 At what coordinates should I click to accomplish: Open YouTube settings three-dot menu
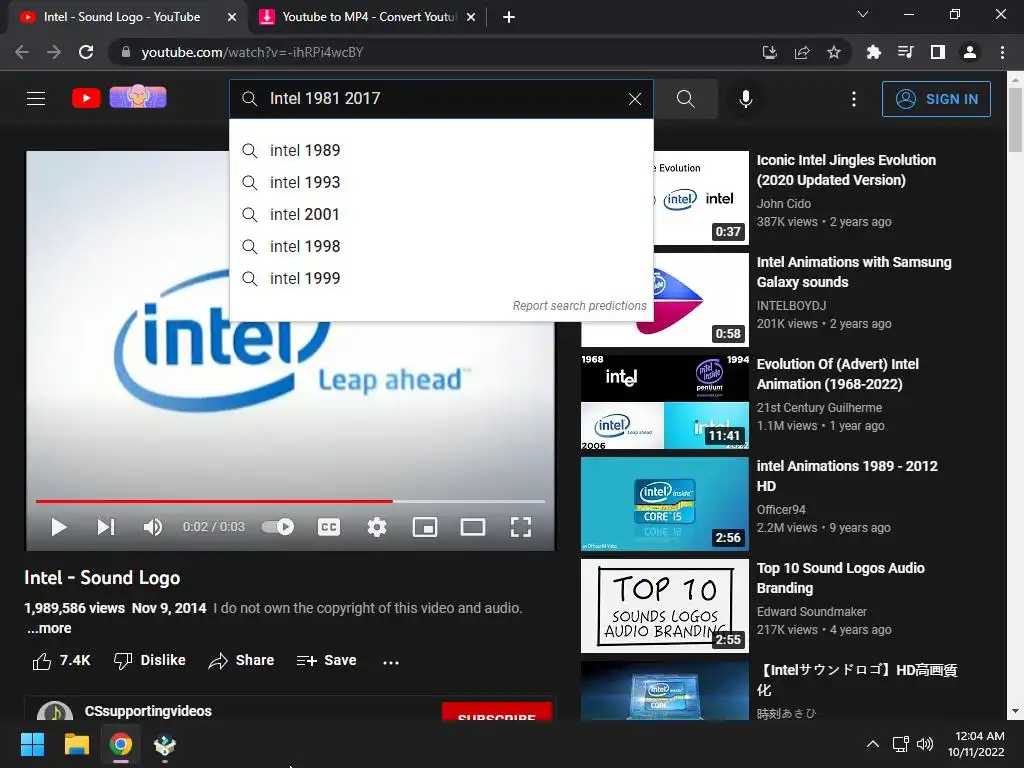click(x=854, y=99)
